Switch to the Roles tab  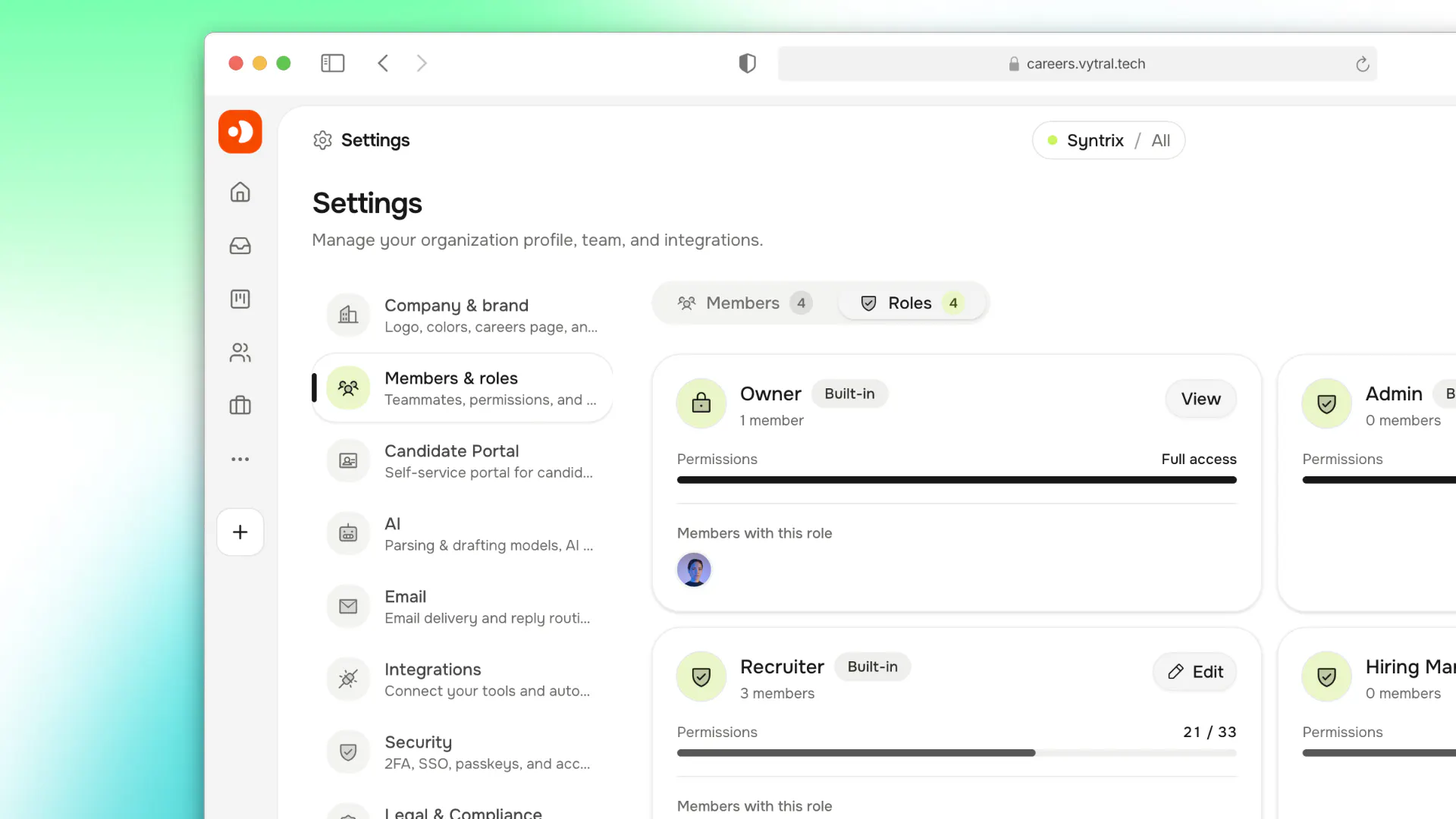[912, 303]
